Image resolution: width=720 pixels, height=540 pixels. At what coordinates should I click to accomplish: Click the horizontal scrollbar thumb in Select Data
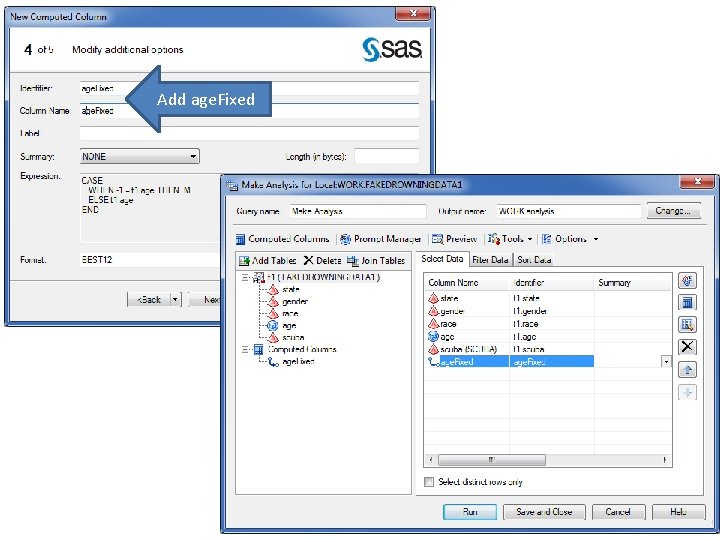point(492,460)
